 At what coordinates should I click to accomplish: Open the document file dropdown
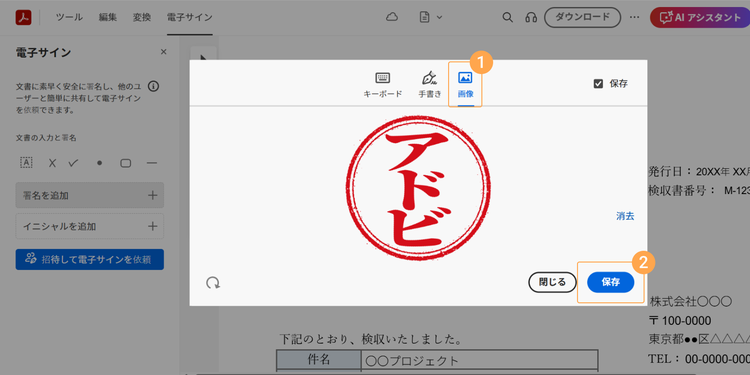coord(430,17)
